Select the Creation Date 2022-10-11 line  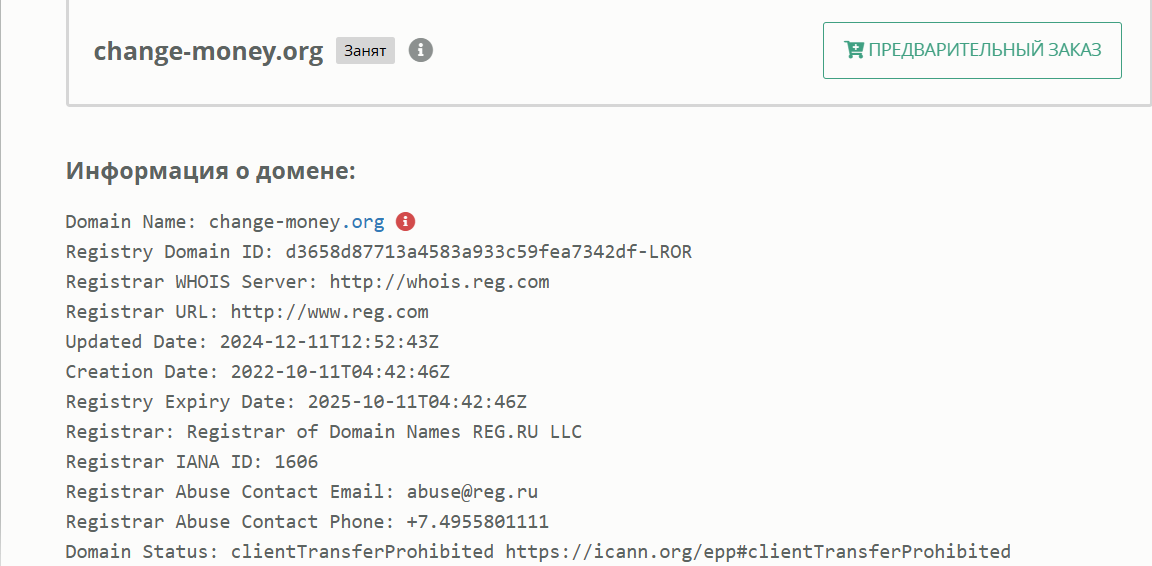[258, 372]
